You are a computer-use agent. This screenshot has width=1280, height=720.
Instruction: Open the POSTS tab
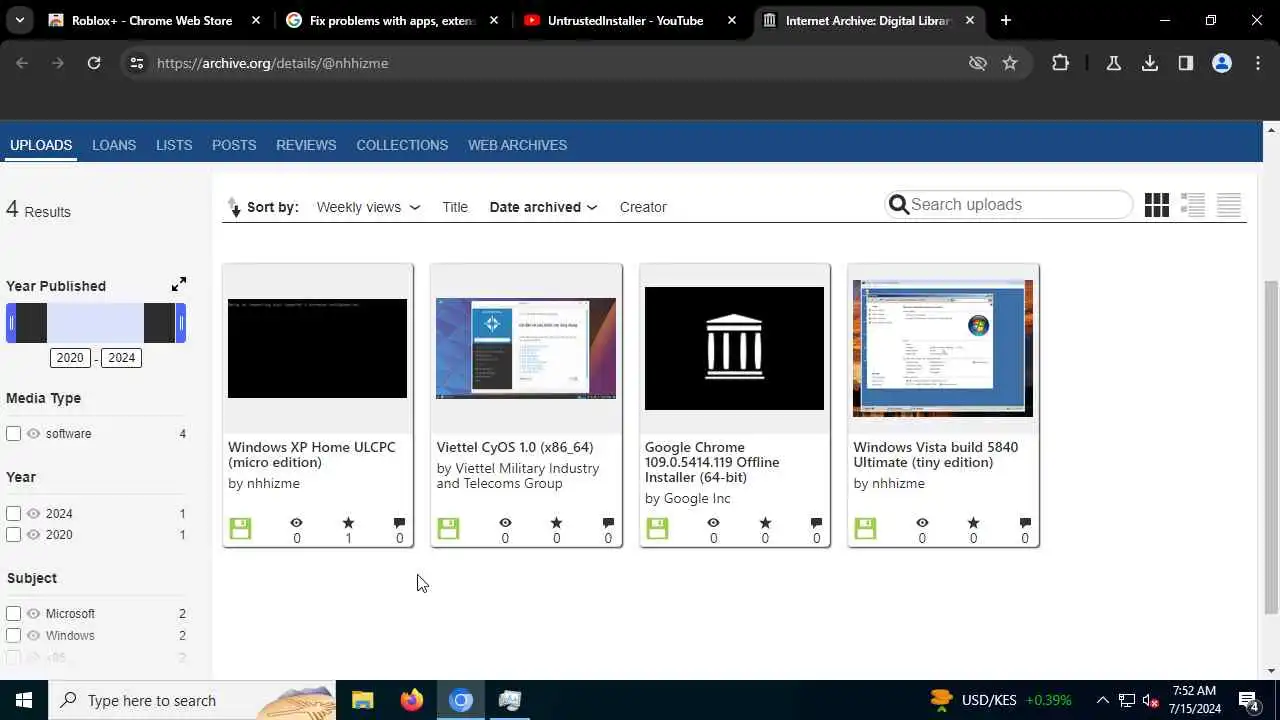pyautogui.click(x=234, y=145)
